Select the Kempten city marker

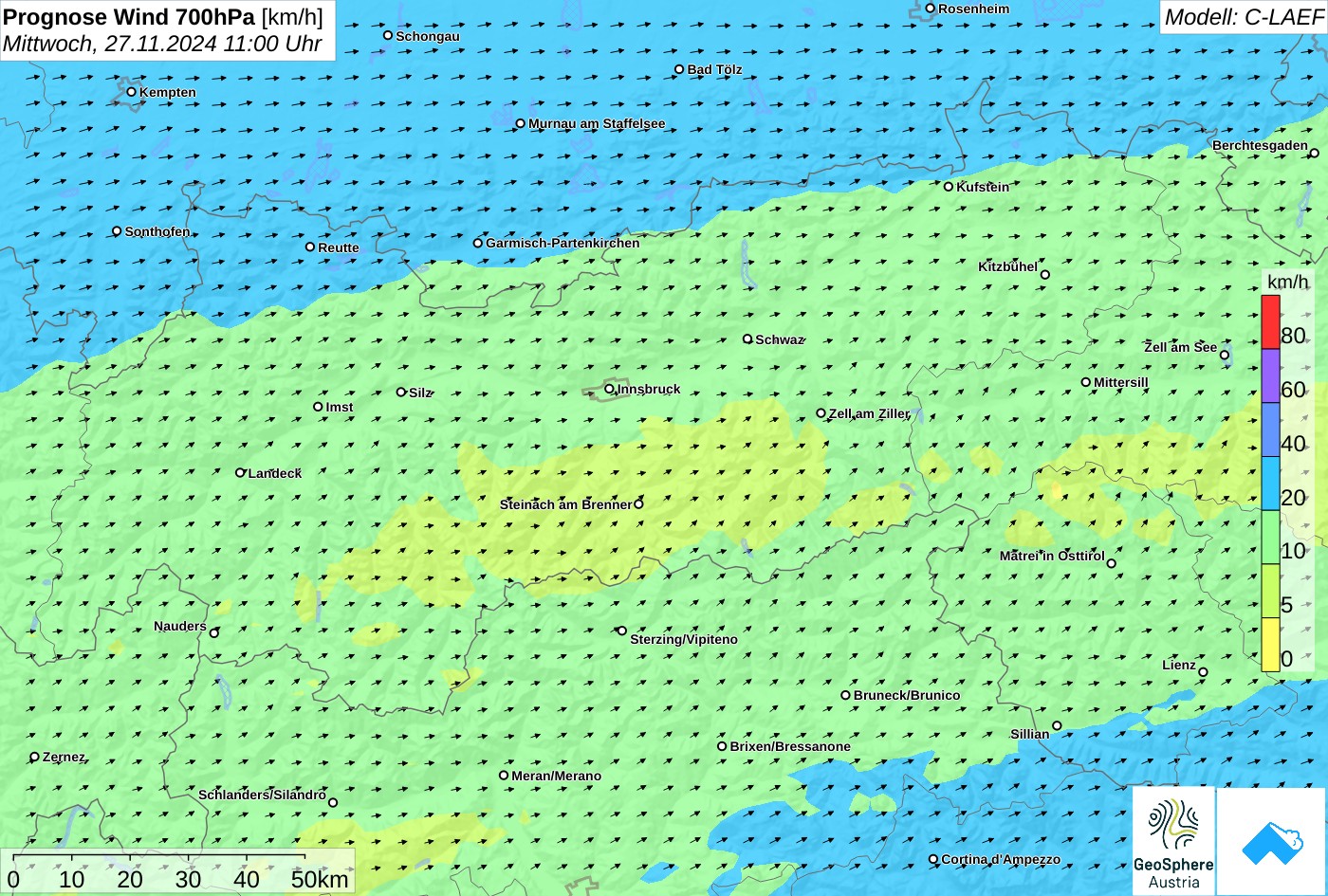(x=132, y=92)
